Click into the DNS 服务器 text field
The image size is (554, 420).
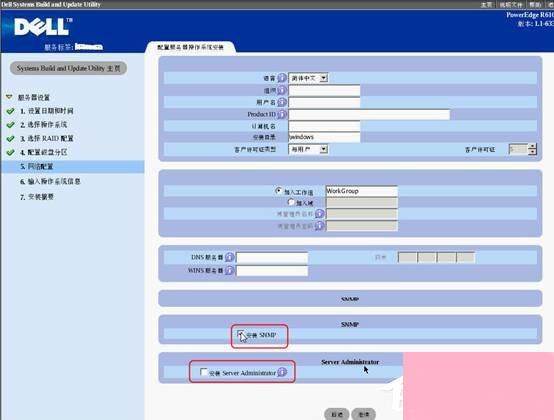tap(272, 257)
